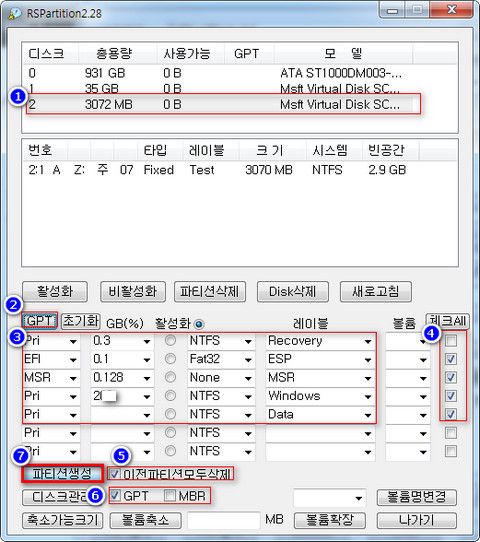Click the 초기화 reset button
This screenshot has height=542, width=480.
coord(81,321)
